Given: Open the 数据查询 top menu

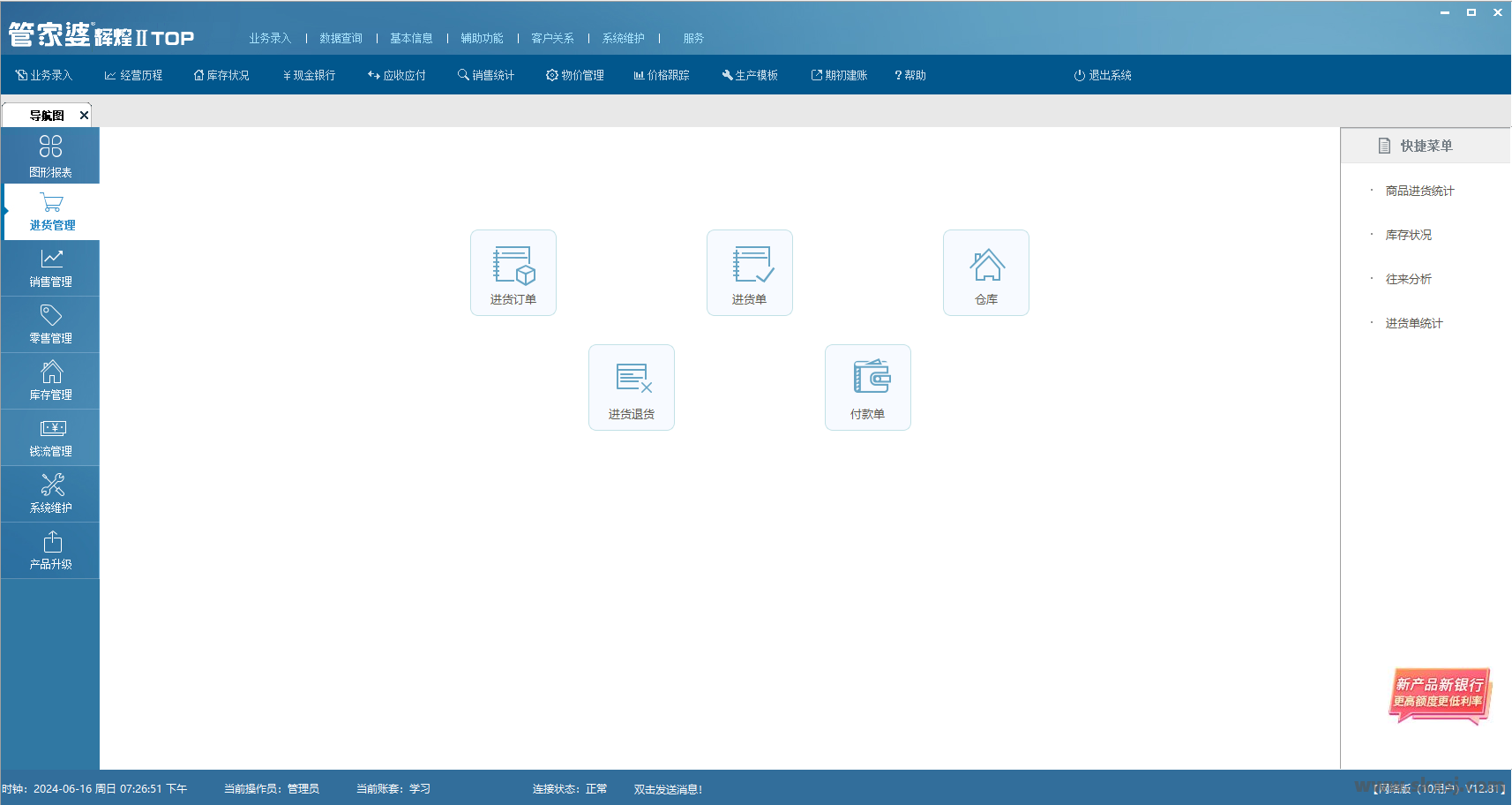Looking at the screenshot, I should coord(341,38).
